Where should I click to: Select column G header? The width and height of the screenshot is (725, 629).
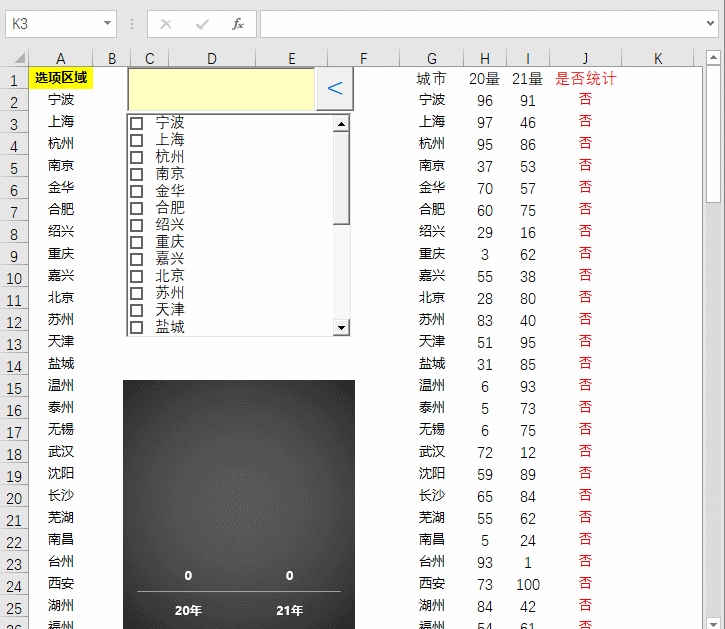[x=431, y=58]
